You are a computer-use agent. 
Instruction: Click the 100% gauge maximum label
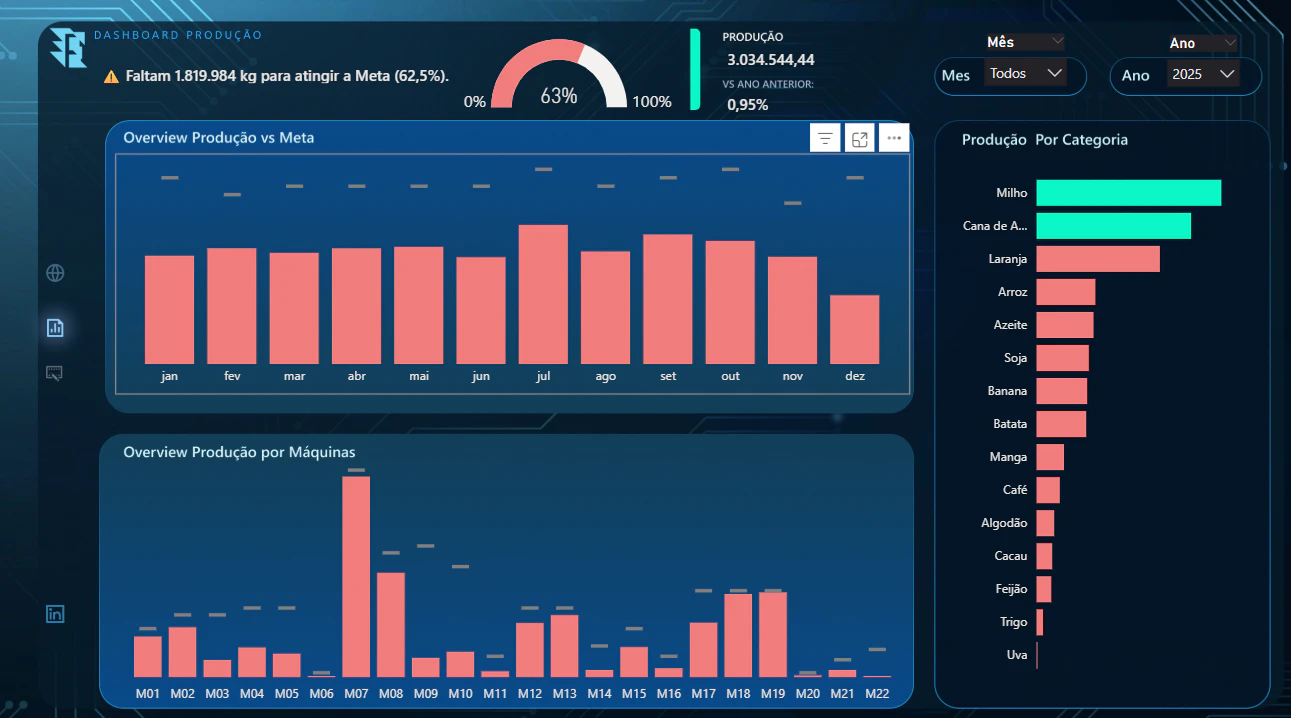653,101
